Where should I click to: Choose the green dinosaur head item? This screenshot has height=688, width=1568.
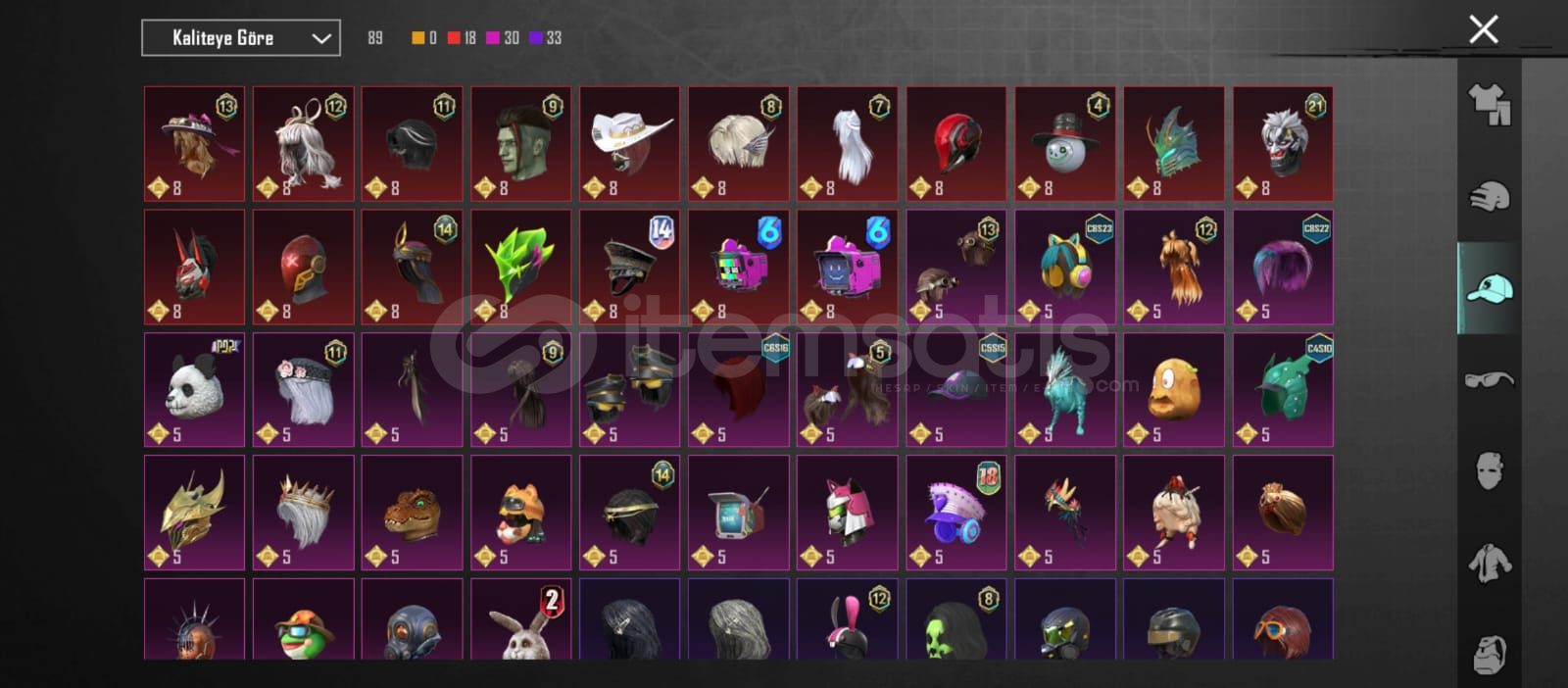point(412,513)
